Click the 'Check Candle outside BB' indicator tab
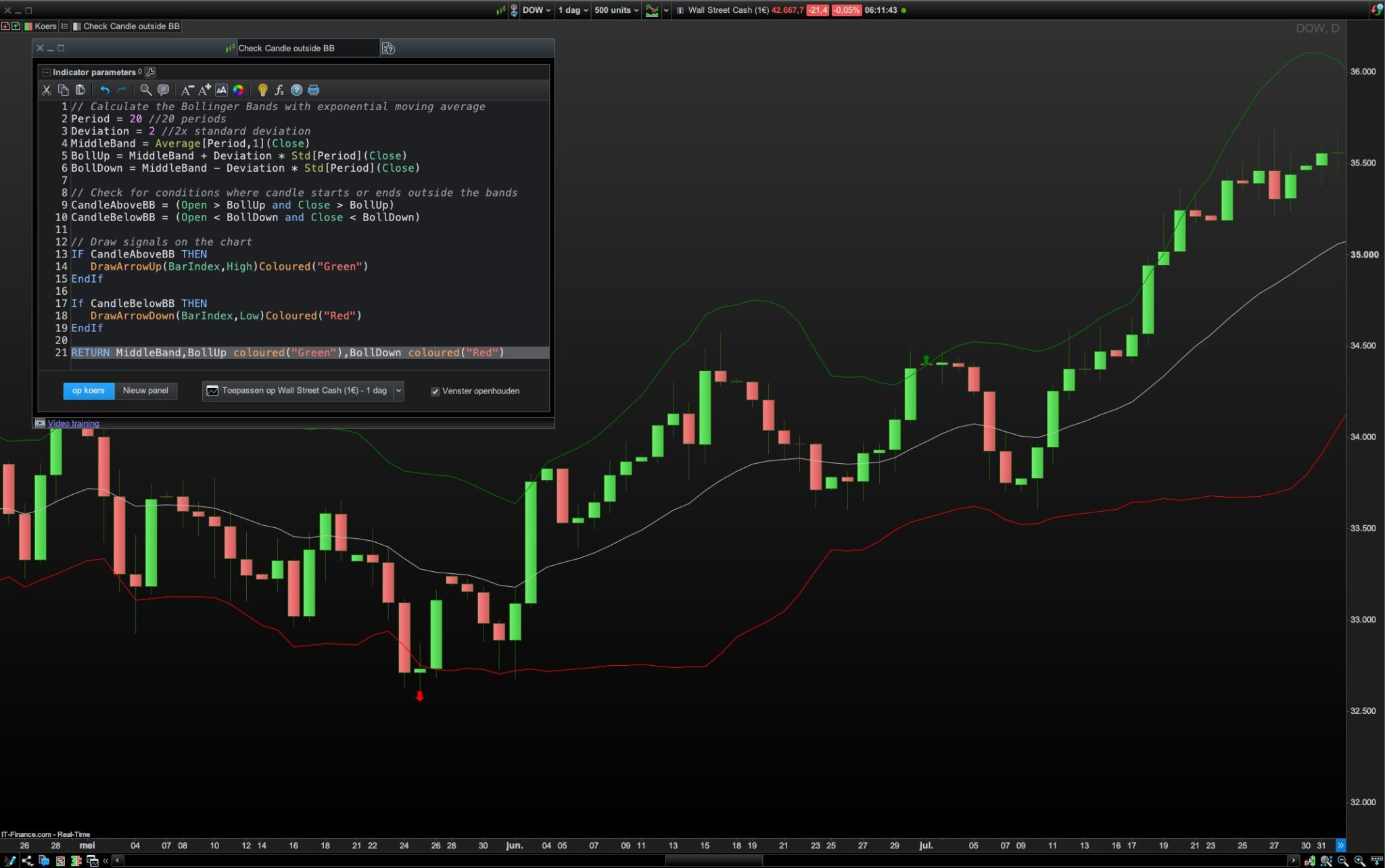This screenshot has height=868, width=1385. point(131,26)
